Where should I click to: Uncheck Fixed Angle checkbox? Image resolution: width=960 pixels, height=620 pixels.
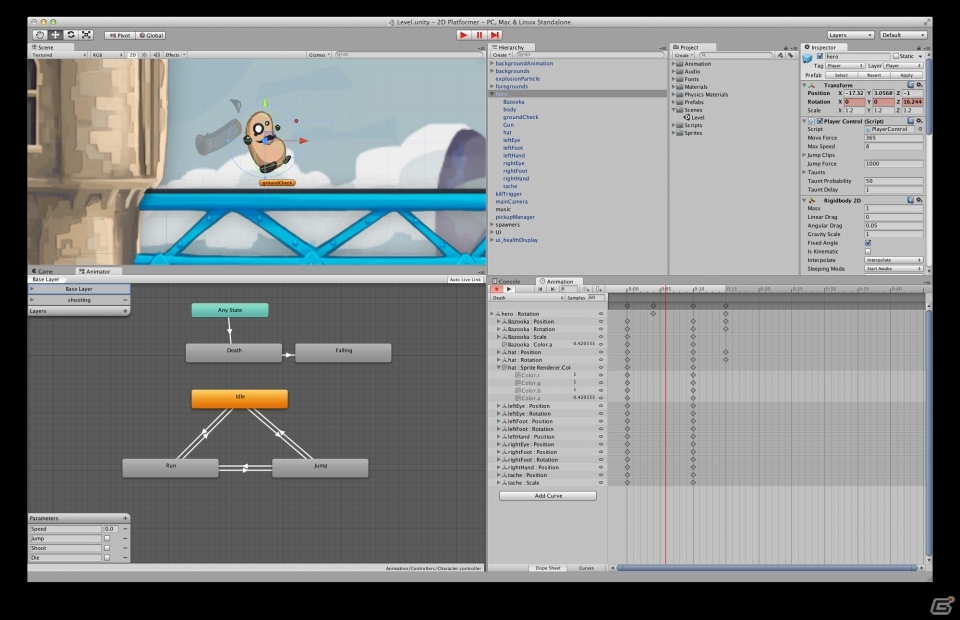(868, 243)
